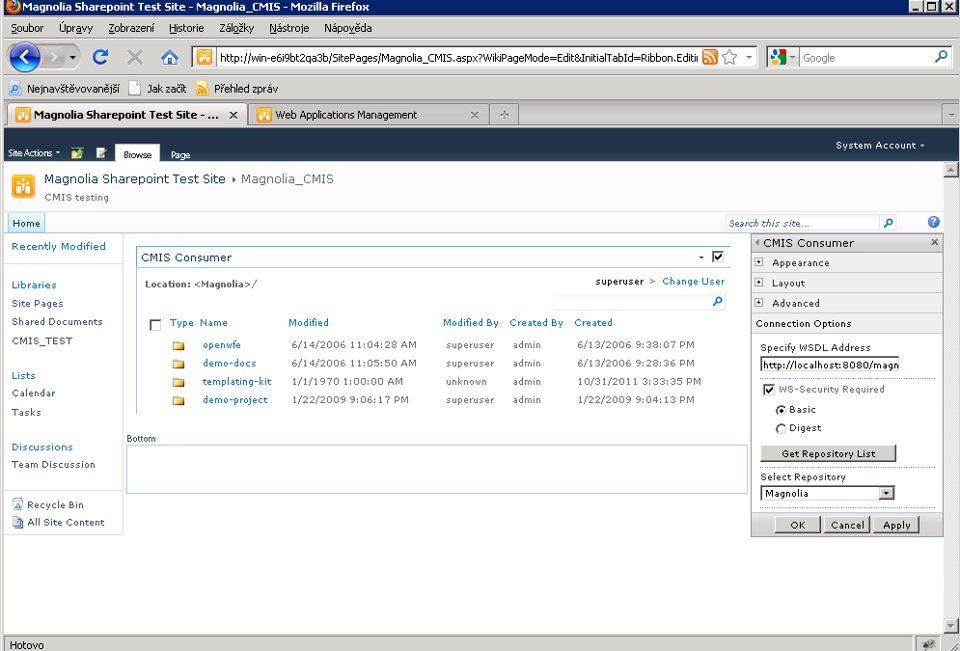Bookmark this page with the star icon
This screenshot has height=651, width=960.
pos(729,58)
